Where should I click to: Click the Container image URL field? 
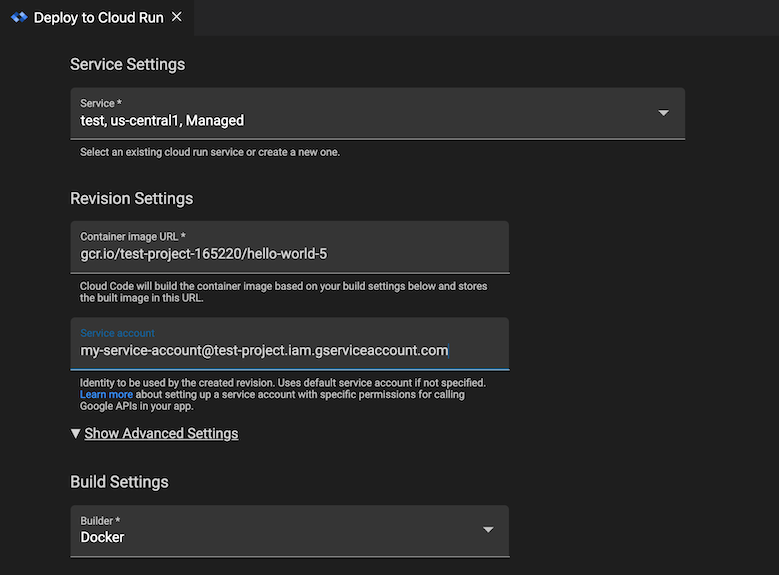[290, 254]
